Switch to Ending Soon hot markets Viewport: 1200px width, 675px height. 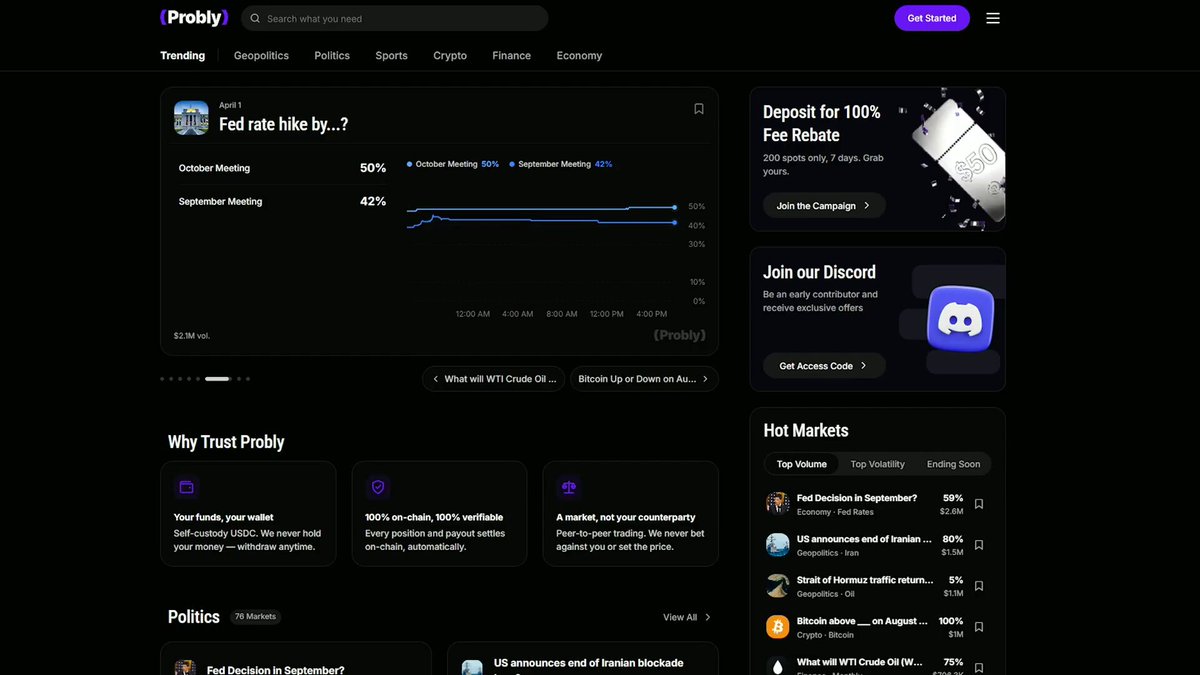[953, 464]
